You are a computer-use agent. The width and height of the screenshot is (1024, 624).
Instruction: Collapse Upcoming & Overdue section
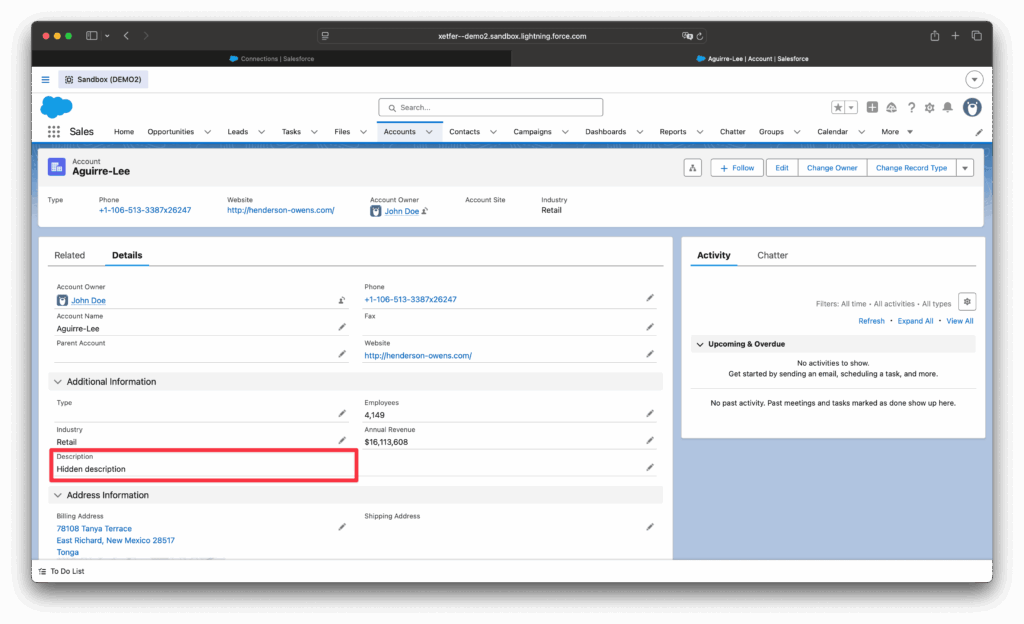pyautogui.click(x=700, y=344)
